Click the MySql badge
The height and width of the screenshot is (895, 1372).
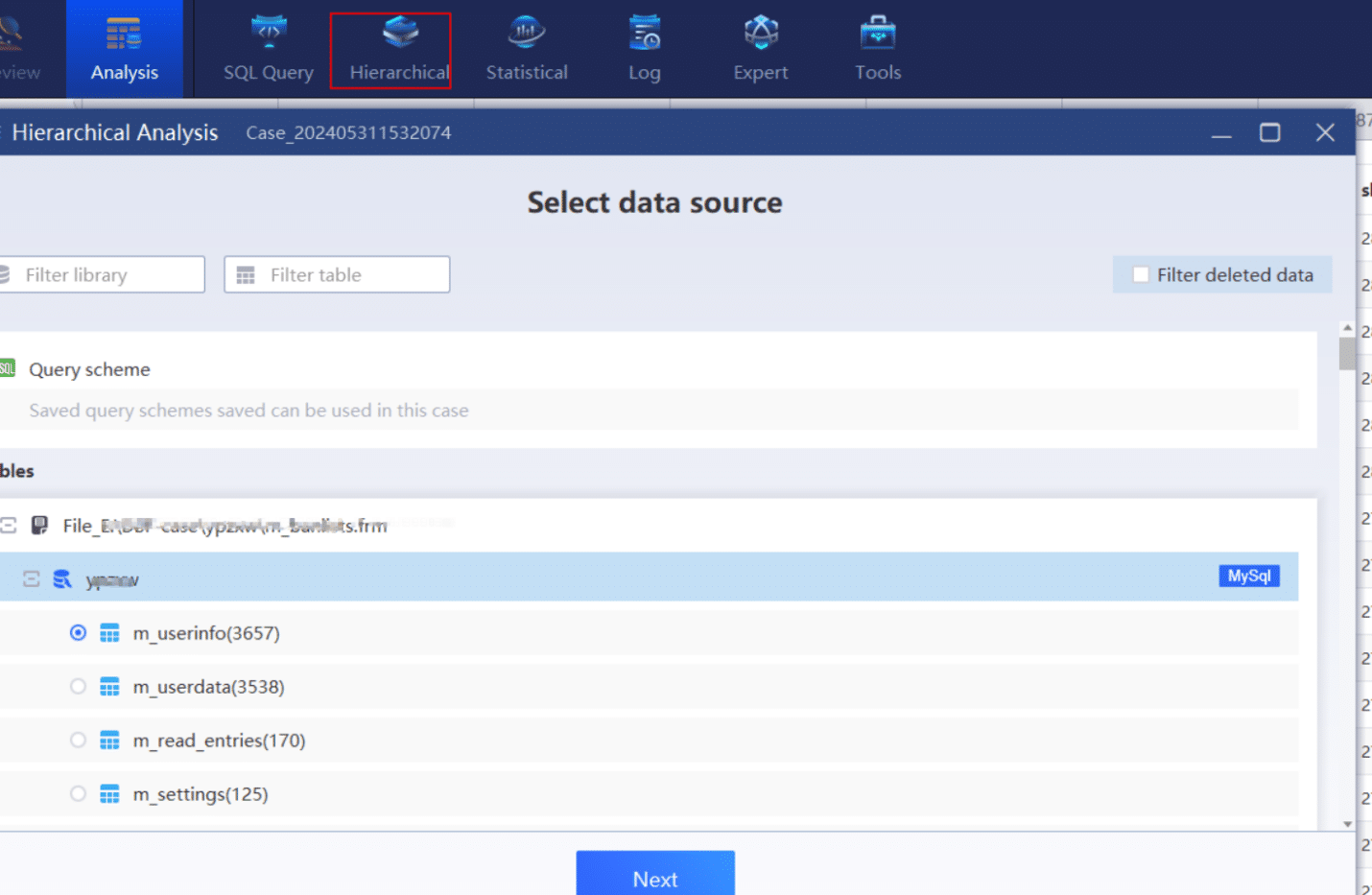tap(1249, 576)
